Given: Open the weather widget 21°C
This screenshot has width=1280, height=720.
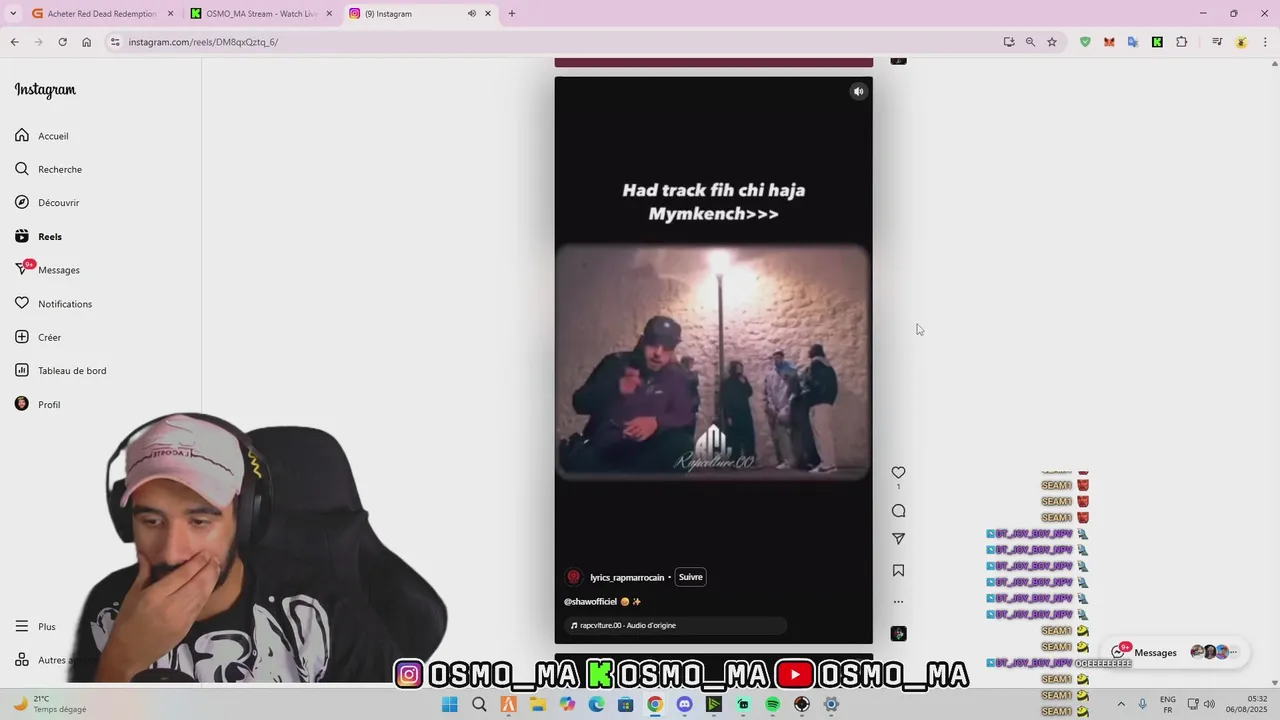Looking at the screenshot, I should [x=50, y=704].
